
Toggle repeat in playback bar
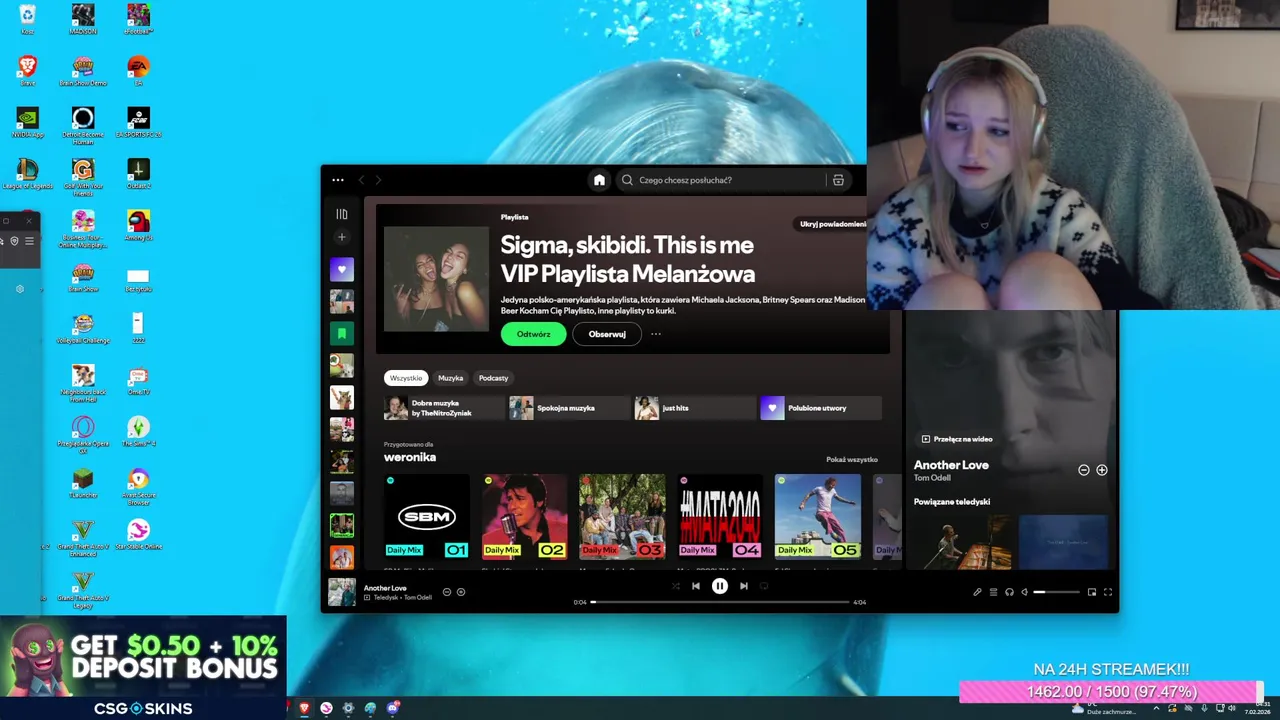point(764,586)
